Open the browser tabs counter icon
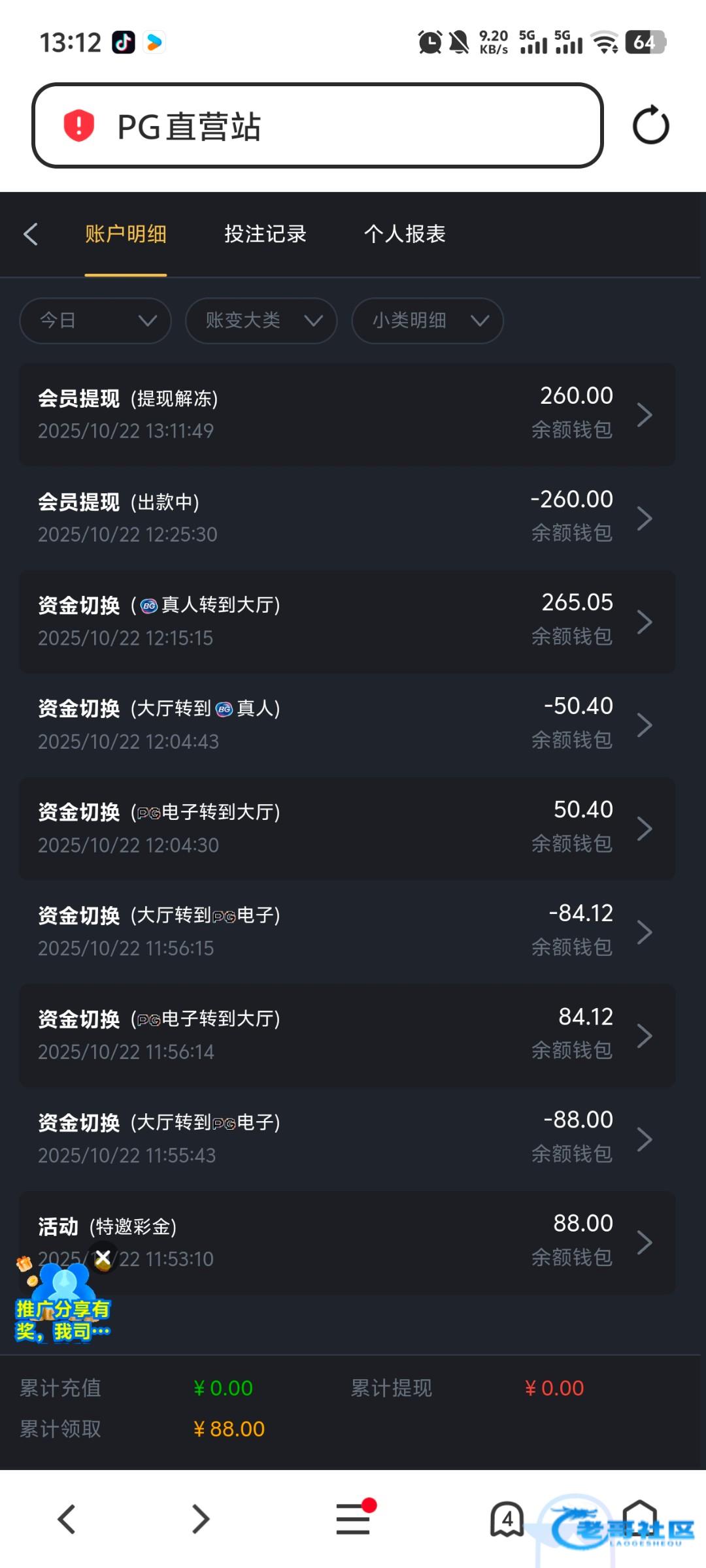706x1568 pixels. coord(507,1518)
